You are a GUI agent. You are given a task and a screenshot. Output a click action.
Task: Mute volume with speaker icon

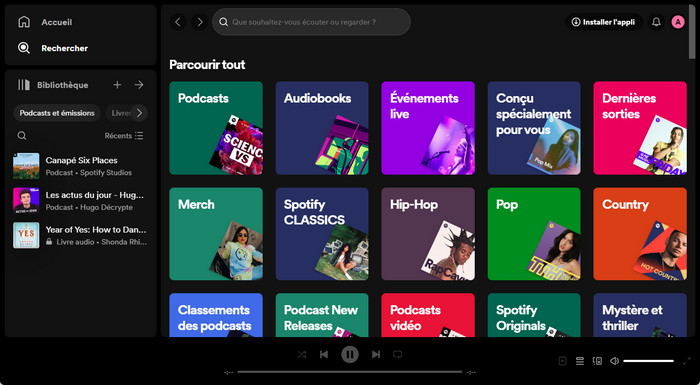(x=615, y=361)
